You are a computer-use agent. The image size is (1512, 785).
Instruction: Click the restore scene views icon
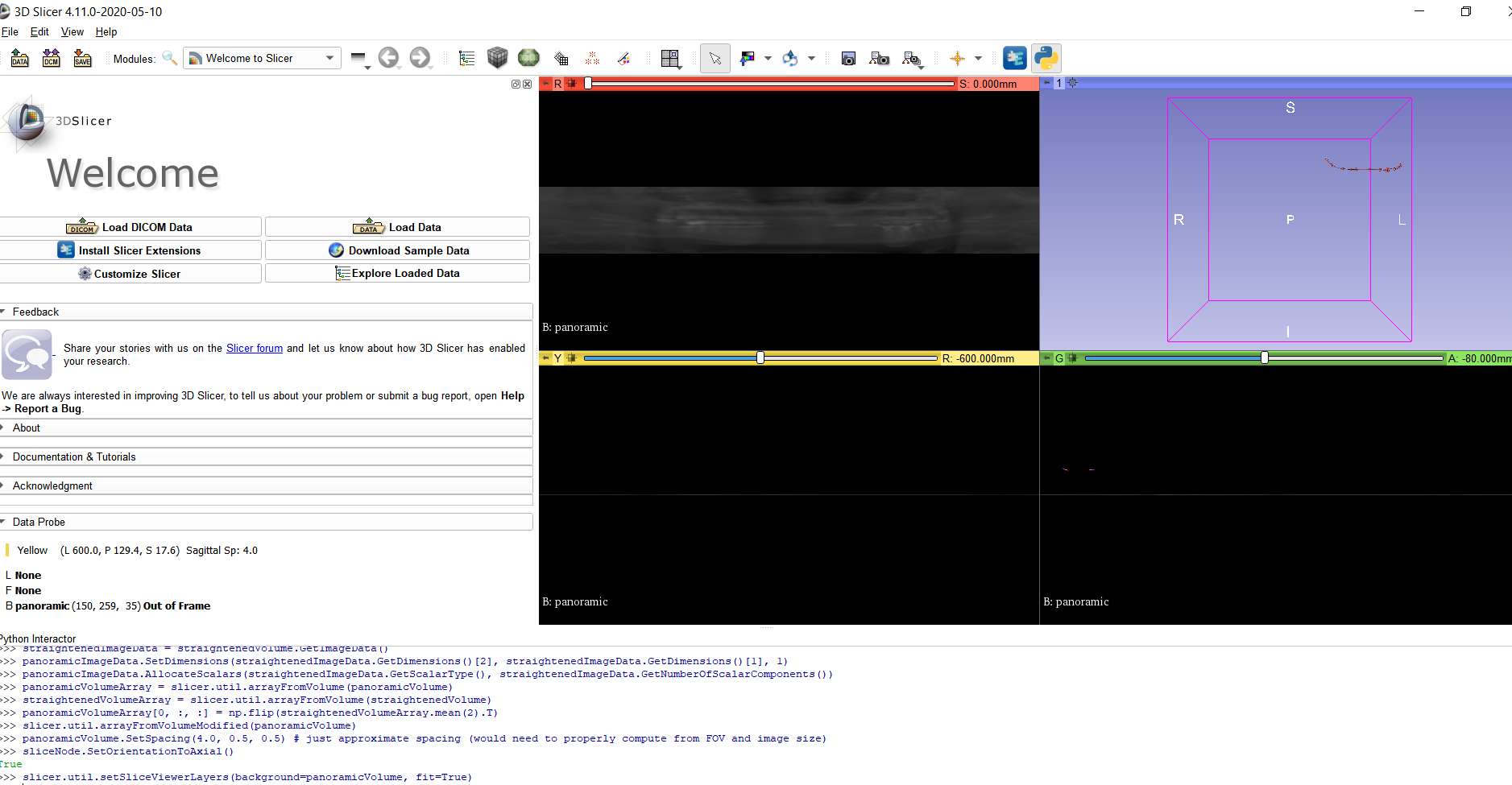(x=911, y=58)
